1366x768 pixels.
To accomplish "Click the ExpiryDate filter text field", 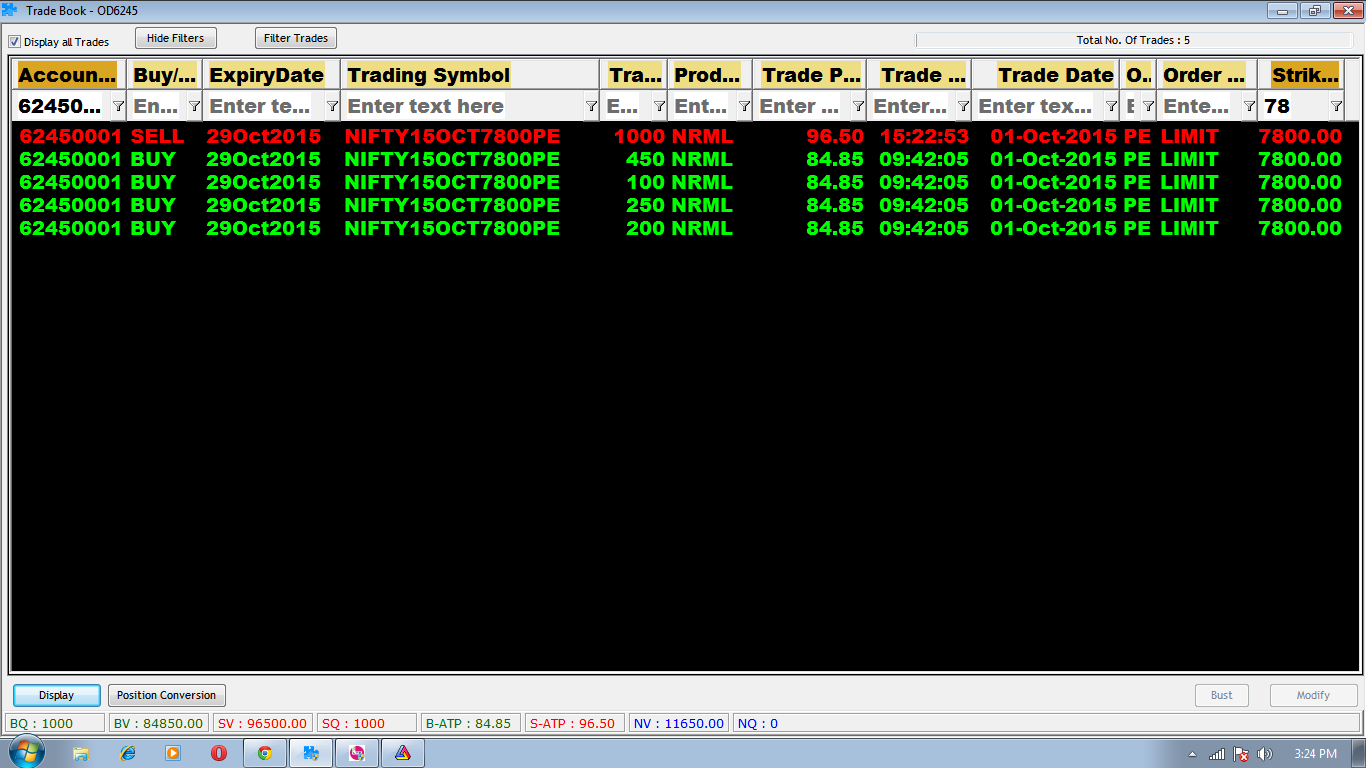I will coord(264,106).
